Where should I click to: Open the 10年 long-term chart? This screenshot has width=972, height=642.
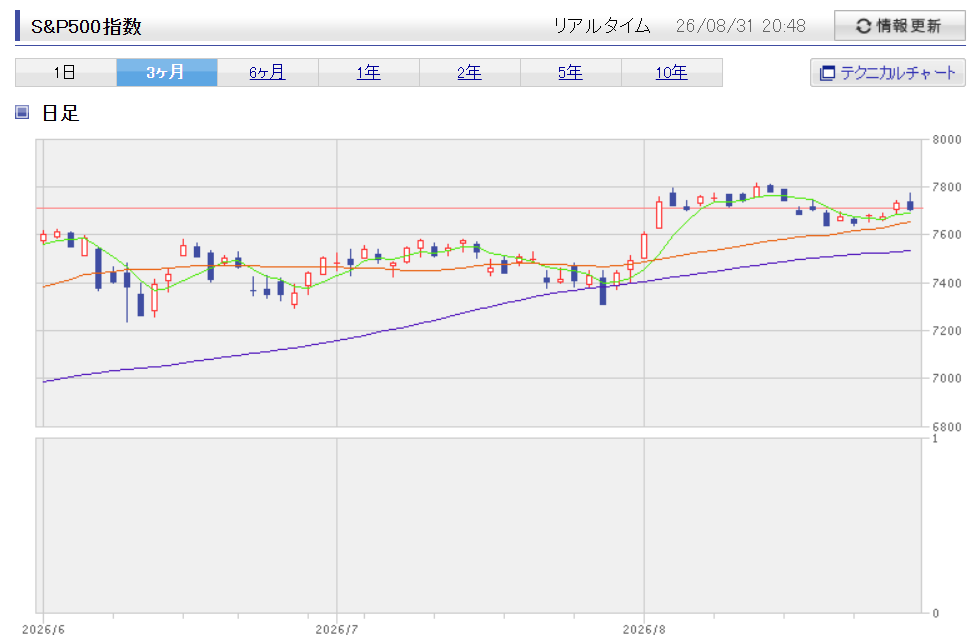[672, 73]
